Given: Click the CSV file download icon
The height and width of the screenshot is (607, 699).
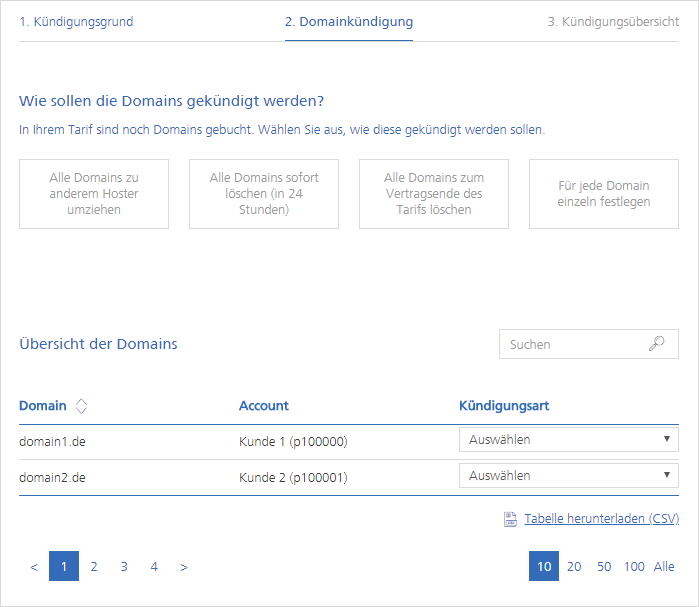Looking at the screenshot, I should (510, 519).
